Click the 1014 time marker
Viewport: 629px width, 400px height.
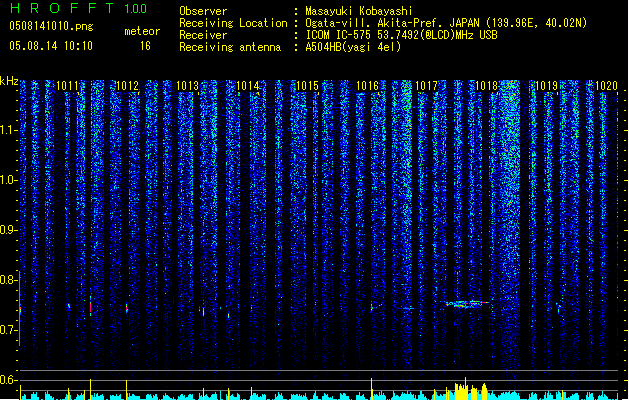pyautogui.click(x=248, y=86)
